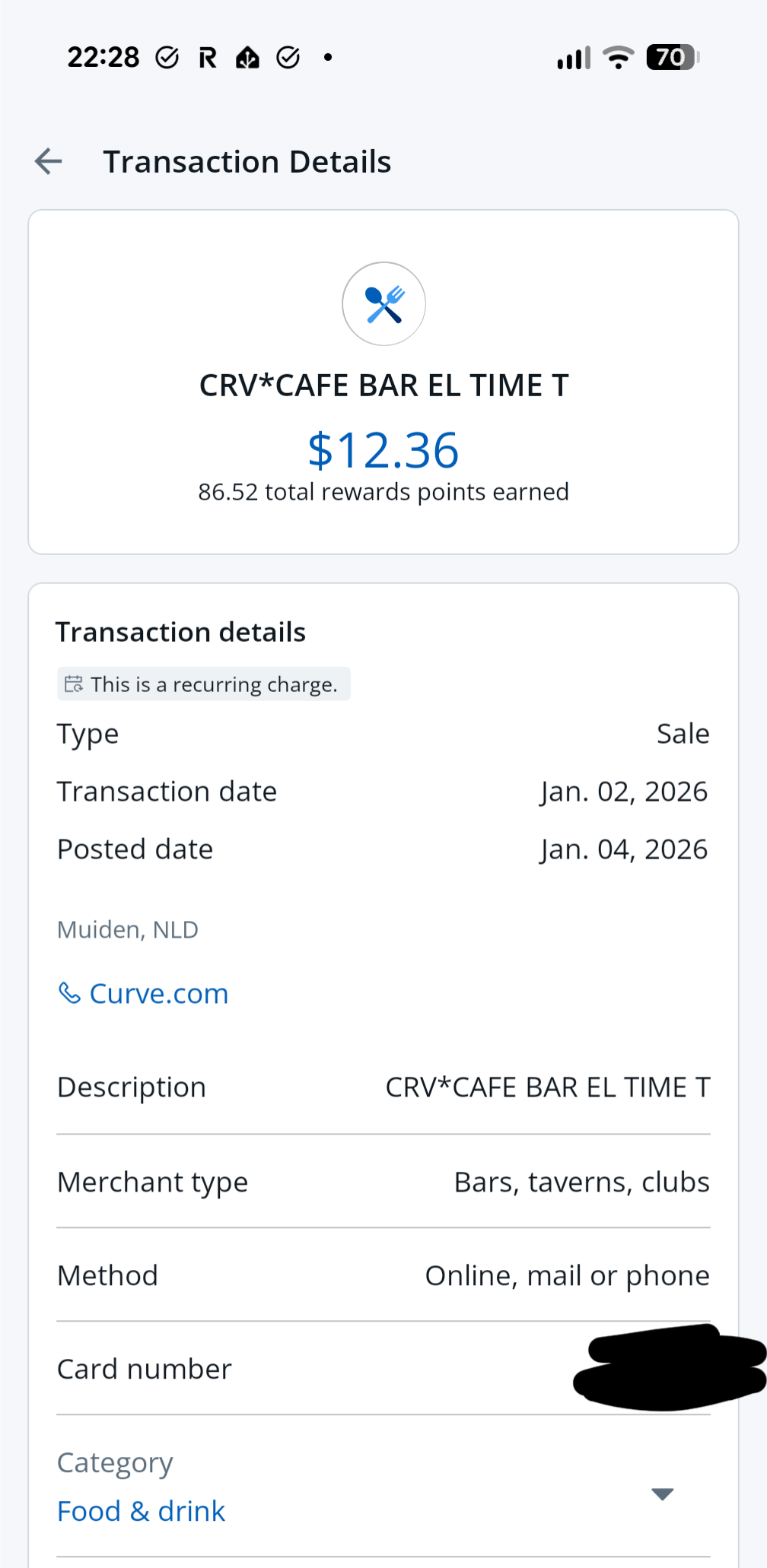The width and height of the screenshot is (767, 1568).
Task: Tap the Description row
Action: click(383, 1087)
